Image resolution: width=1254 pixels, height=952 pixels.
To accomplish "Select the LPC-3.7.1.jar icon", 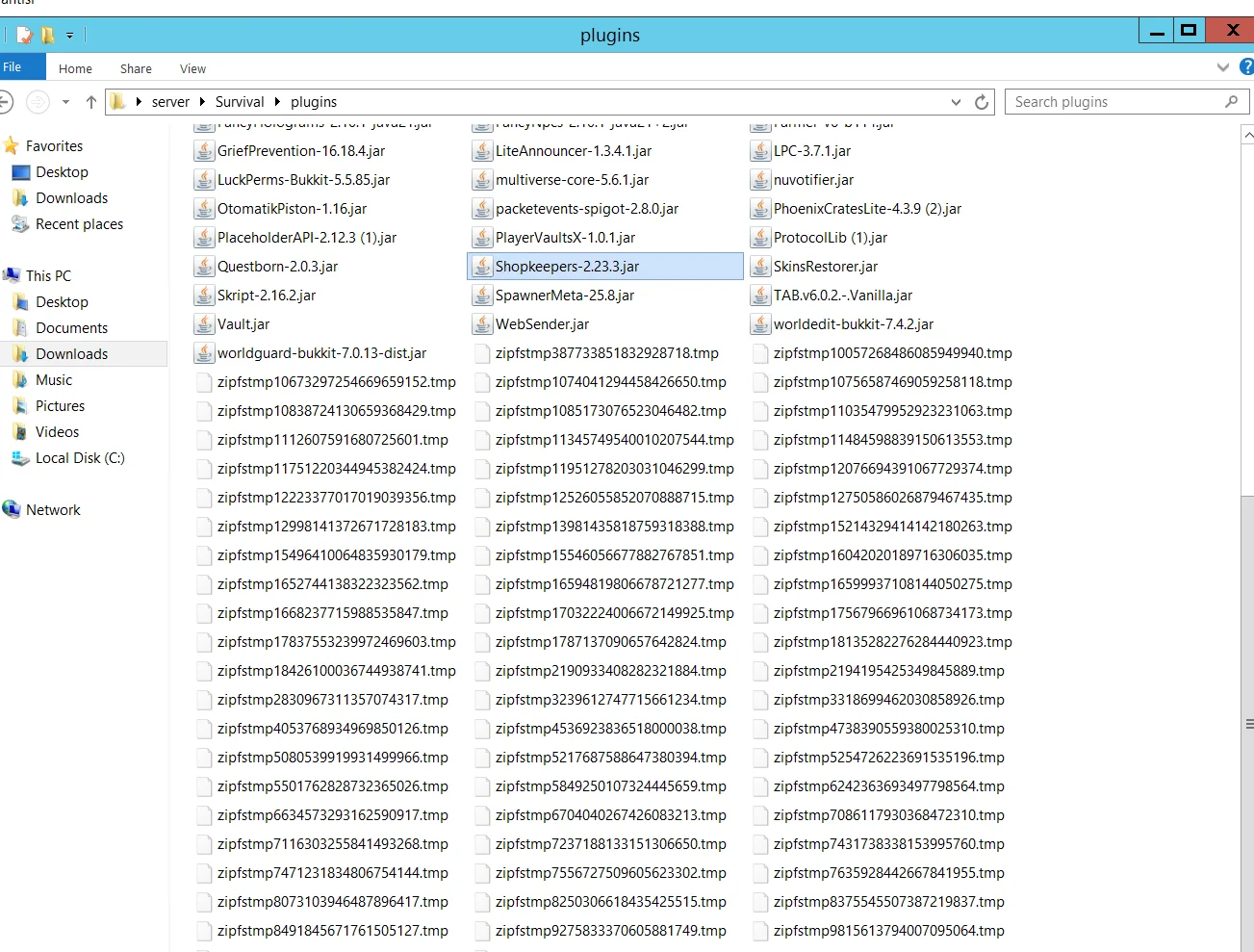I will pyautogui.click(x=760, y=151).
